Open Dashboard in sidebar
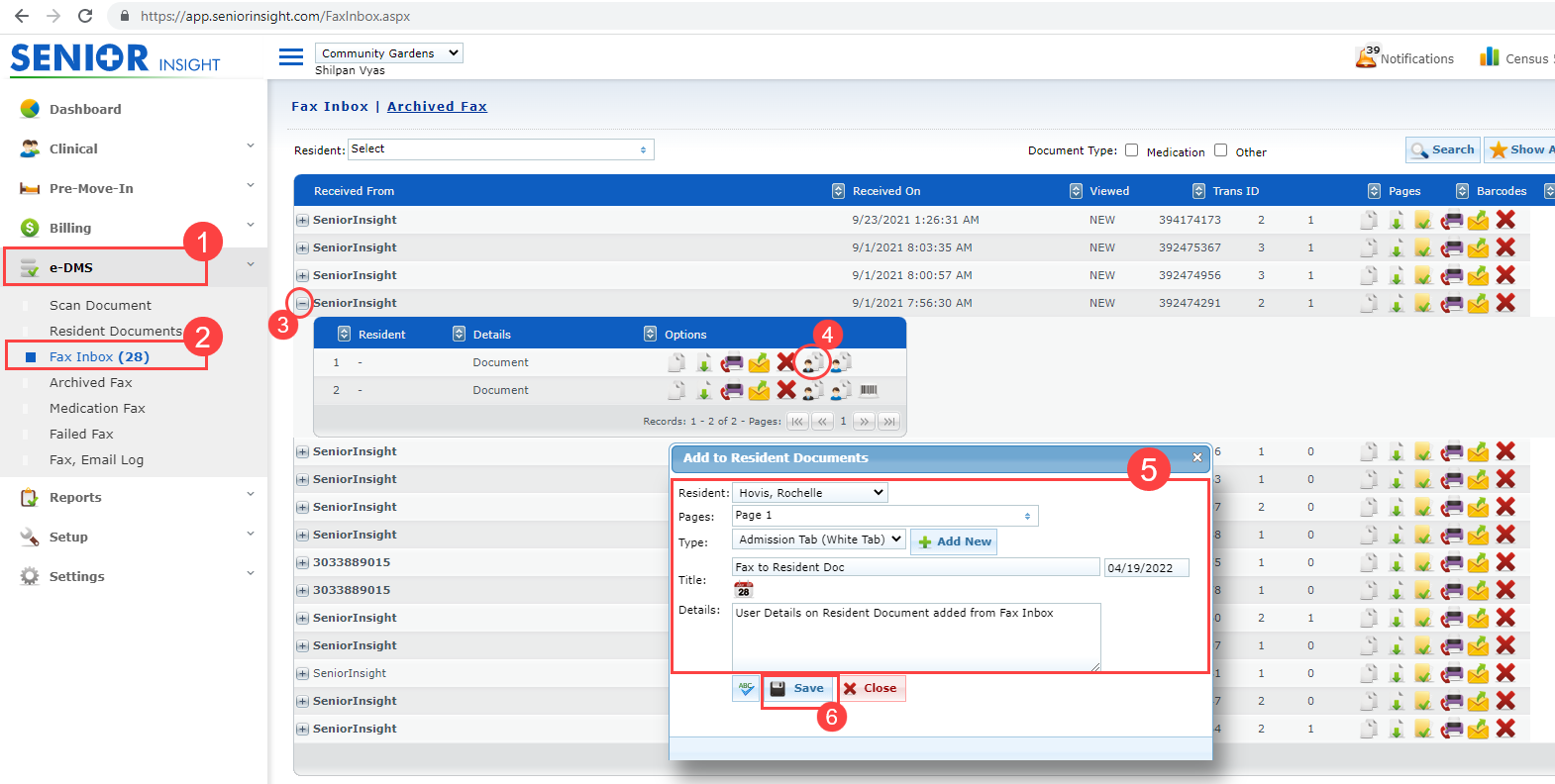1555x784 pixels. [85, 109]
